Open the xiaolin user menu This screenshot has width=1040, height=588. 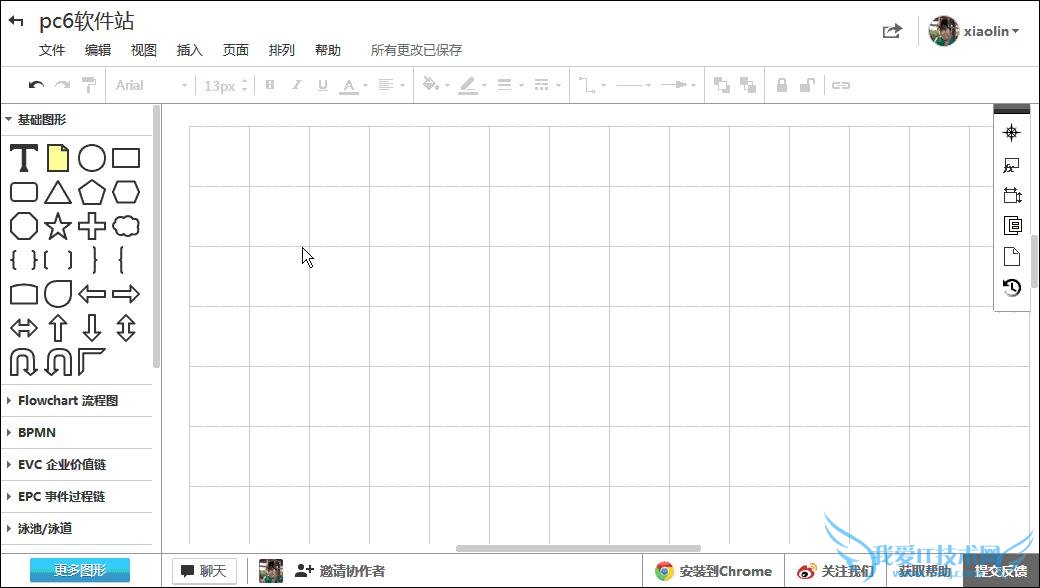tap(974, 31)
